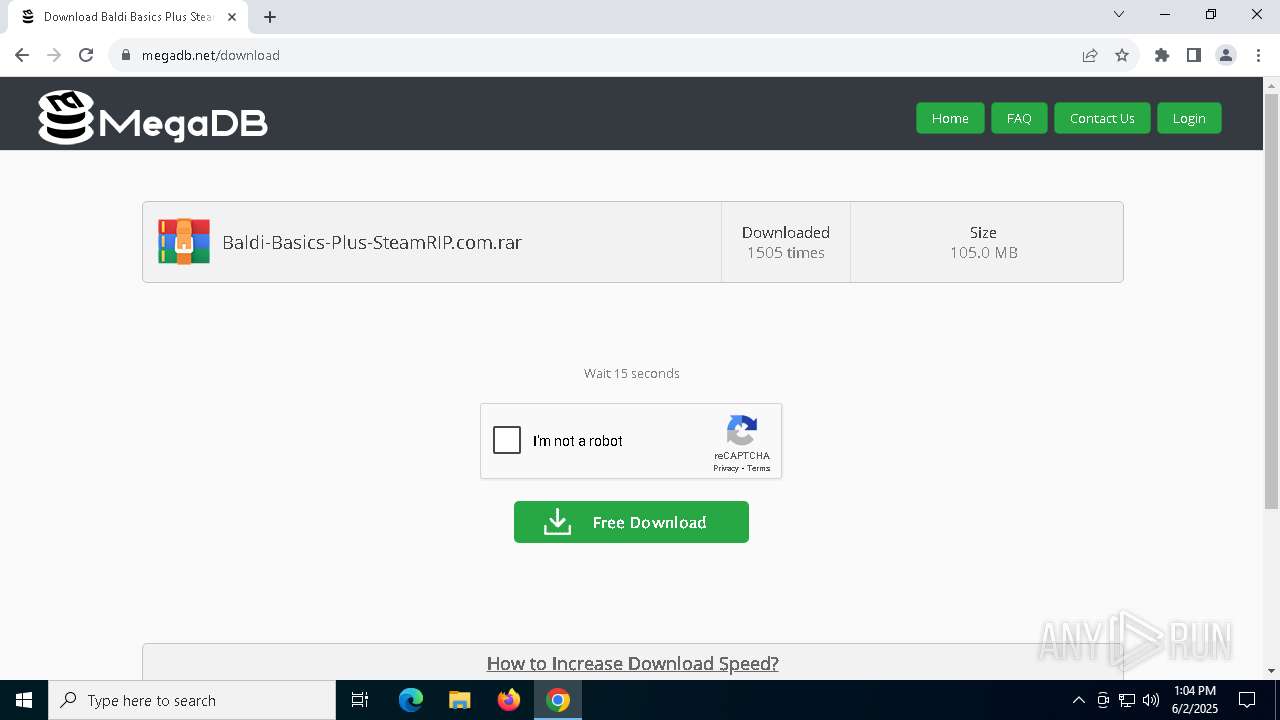This screenshot has height=720, width=1280.
Task: Toggle Chrome side panel
Action: click(x=1194, y=55)
